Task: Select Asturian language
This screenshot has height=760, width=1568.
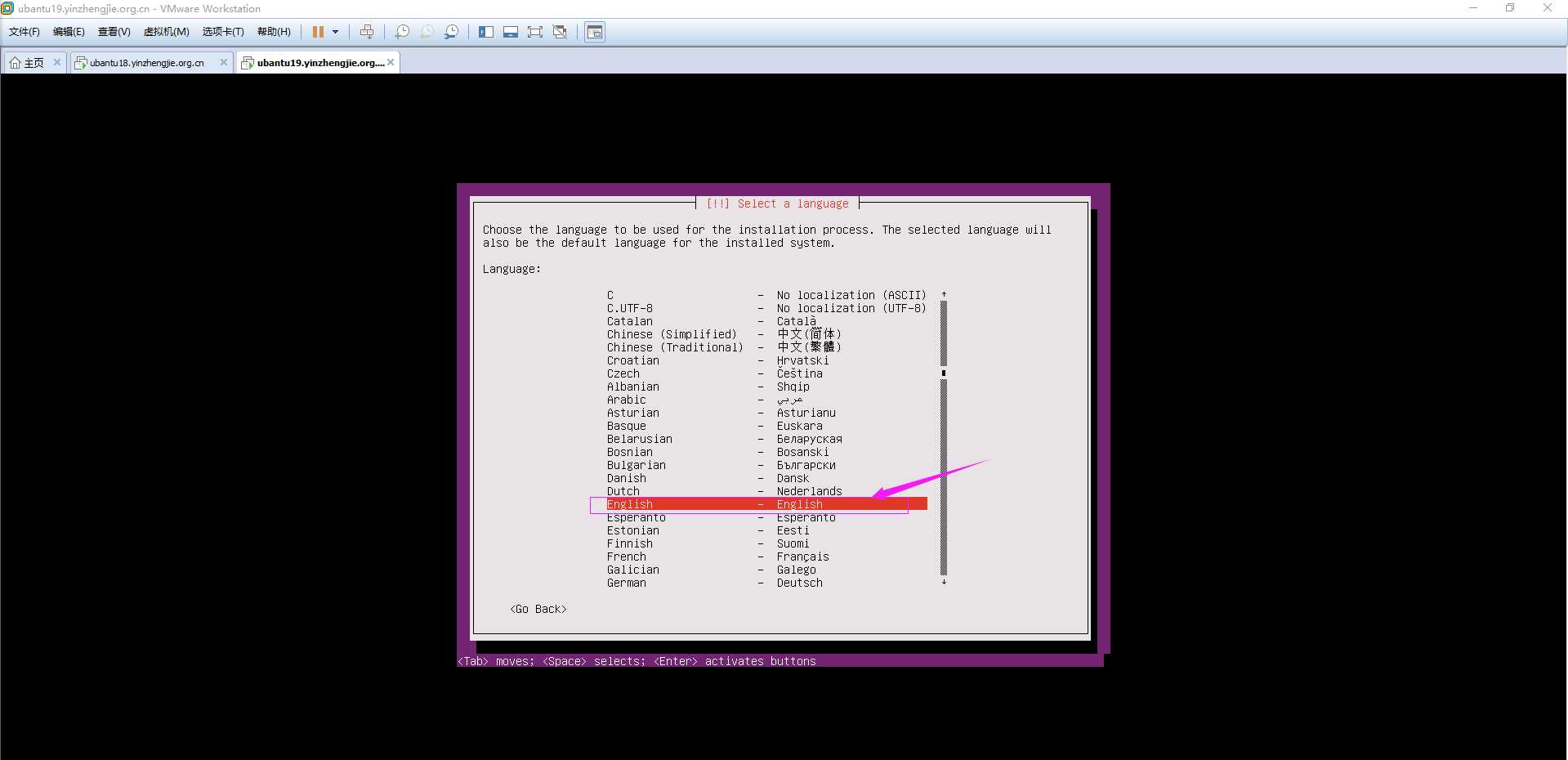Action: [766, 413]
